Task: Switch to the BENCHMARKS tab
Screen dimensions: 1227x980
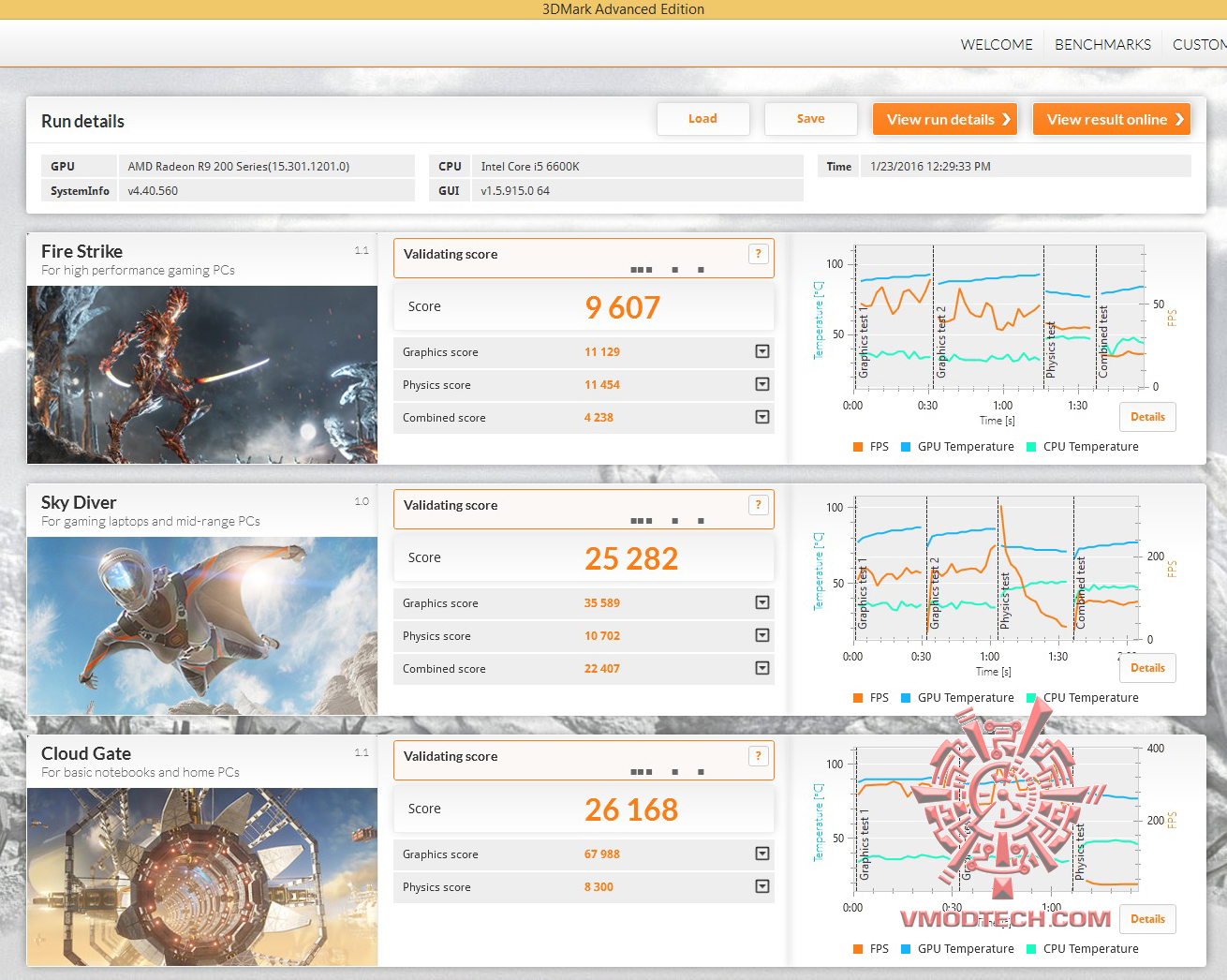Action: [x=1102, y=44]
